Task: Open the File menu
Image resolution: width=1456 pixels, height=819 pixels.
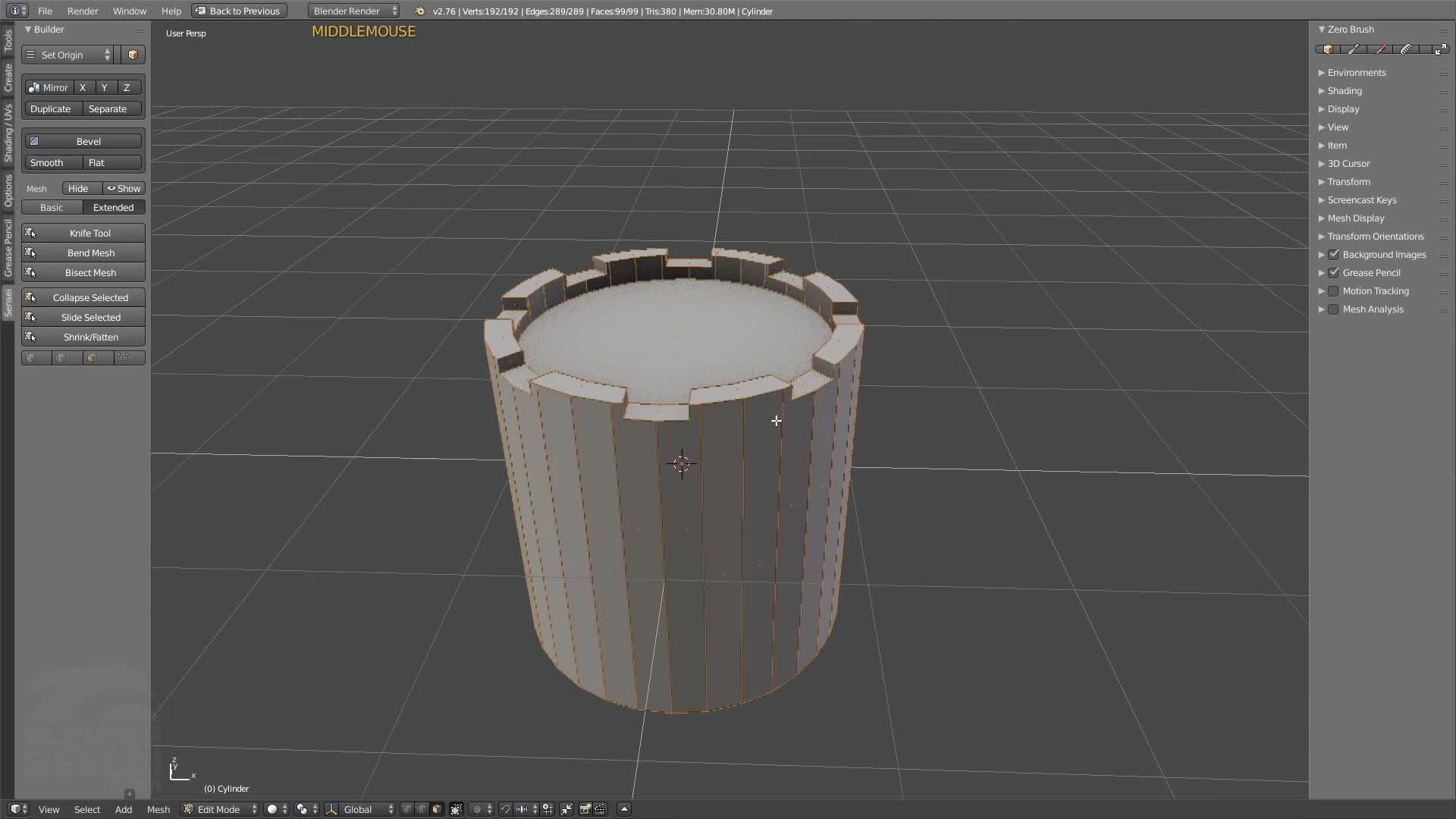Action: (45, 11)
